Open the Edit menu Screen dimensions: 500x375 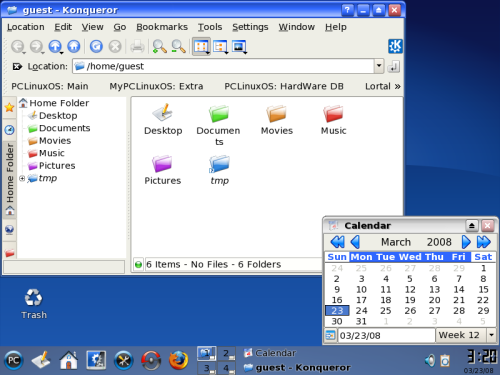(x=63, y=27)
